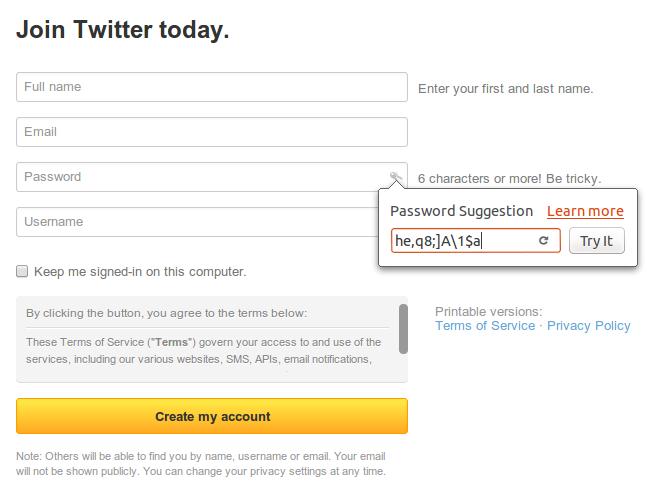Click inside the suggested password text box
Viewport: 655px width, 490px height.
[464, 241]
